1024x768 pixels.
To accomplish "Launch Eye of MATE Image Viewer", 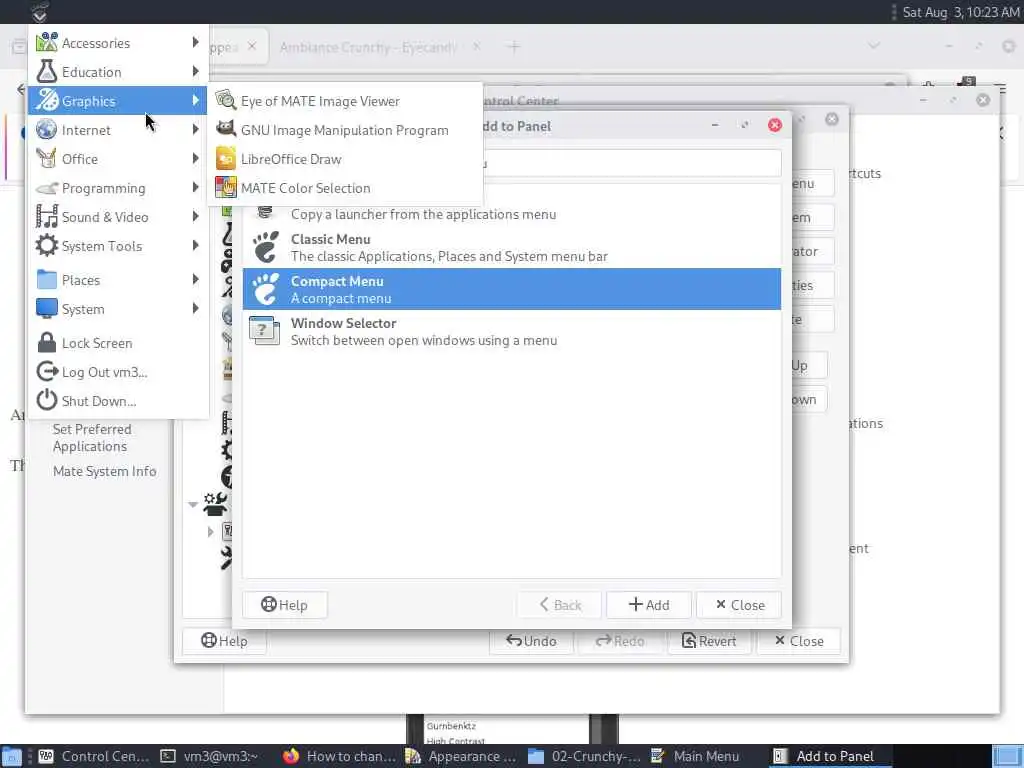I will [345, 101].
